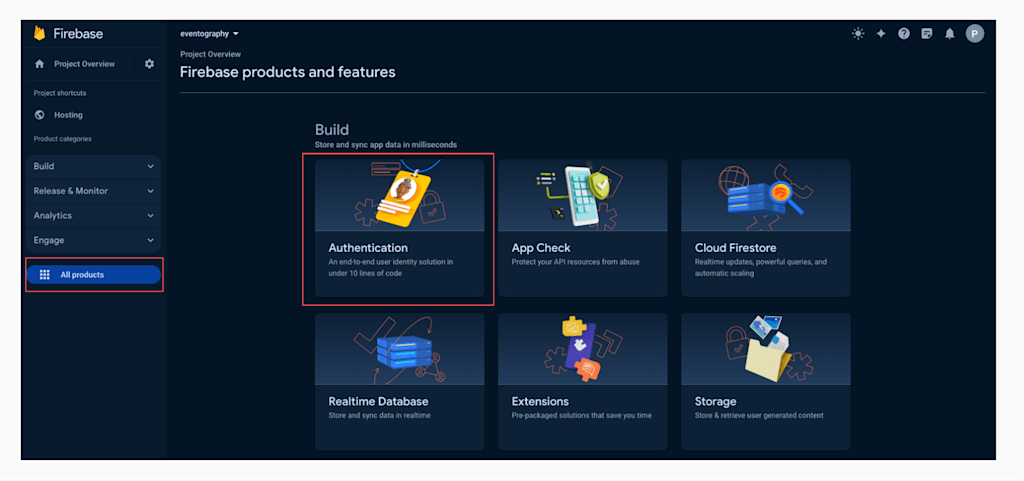Open the Project Overview link in sidebar
This screenshot has width=1024, height=481.
pyautogui.click(x=84, y=64)
